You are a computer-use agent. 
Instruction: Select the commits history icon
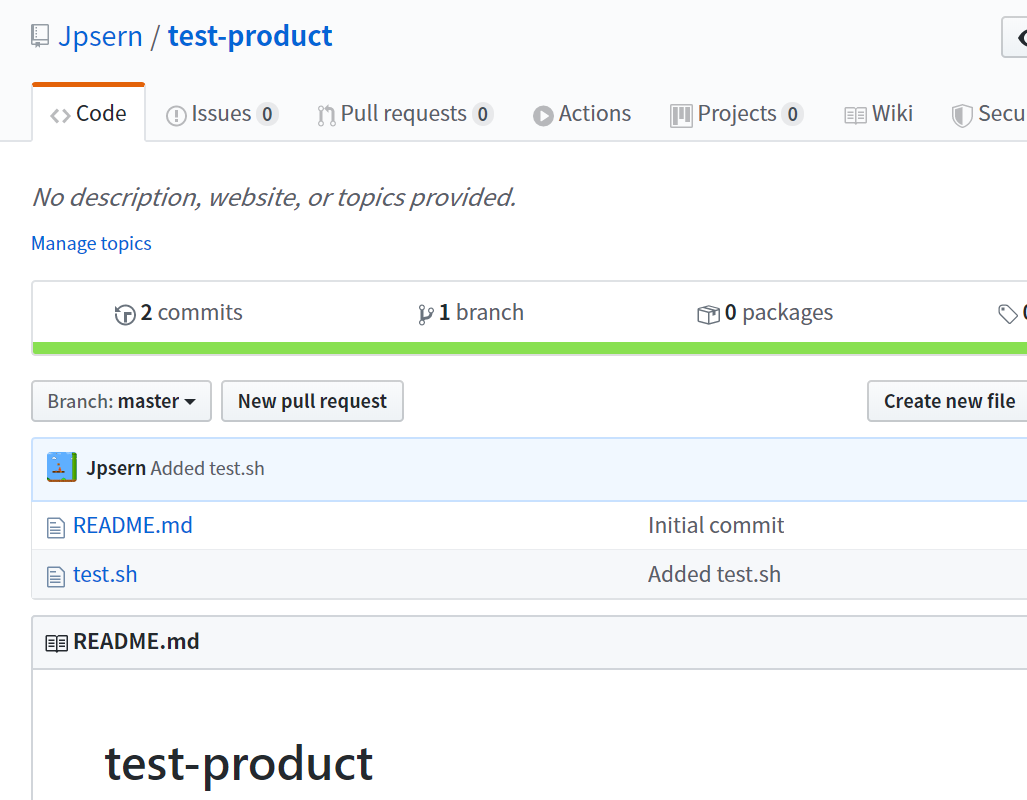(125, 313)
